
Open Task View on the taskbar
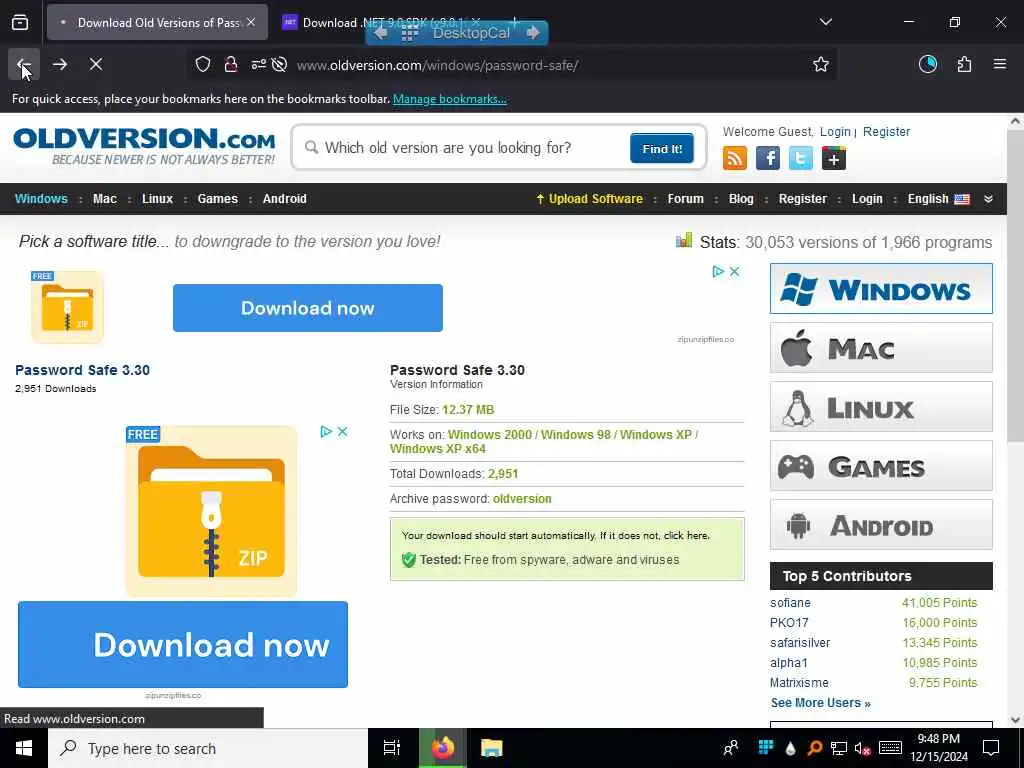tap(392, 748)
